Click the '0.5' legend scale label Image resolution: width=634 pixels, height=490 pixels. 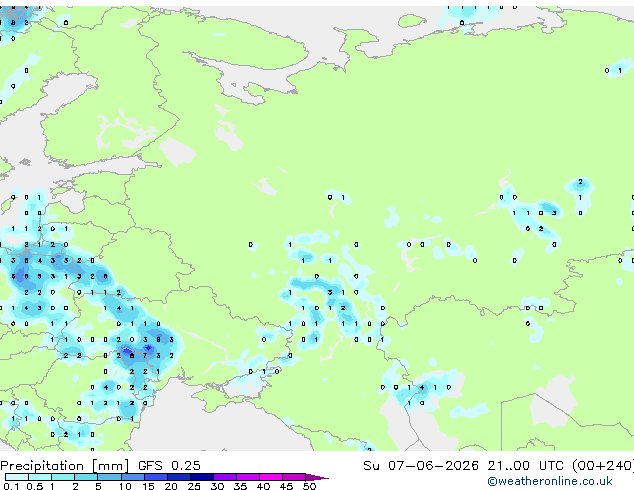[35, 486]
